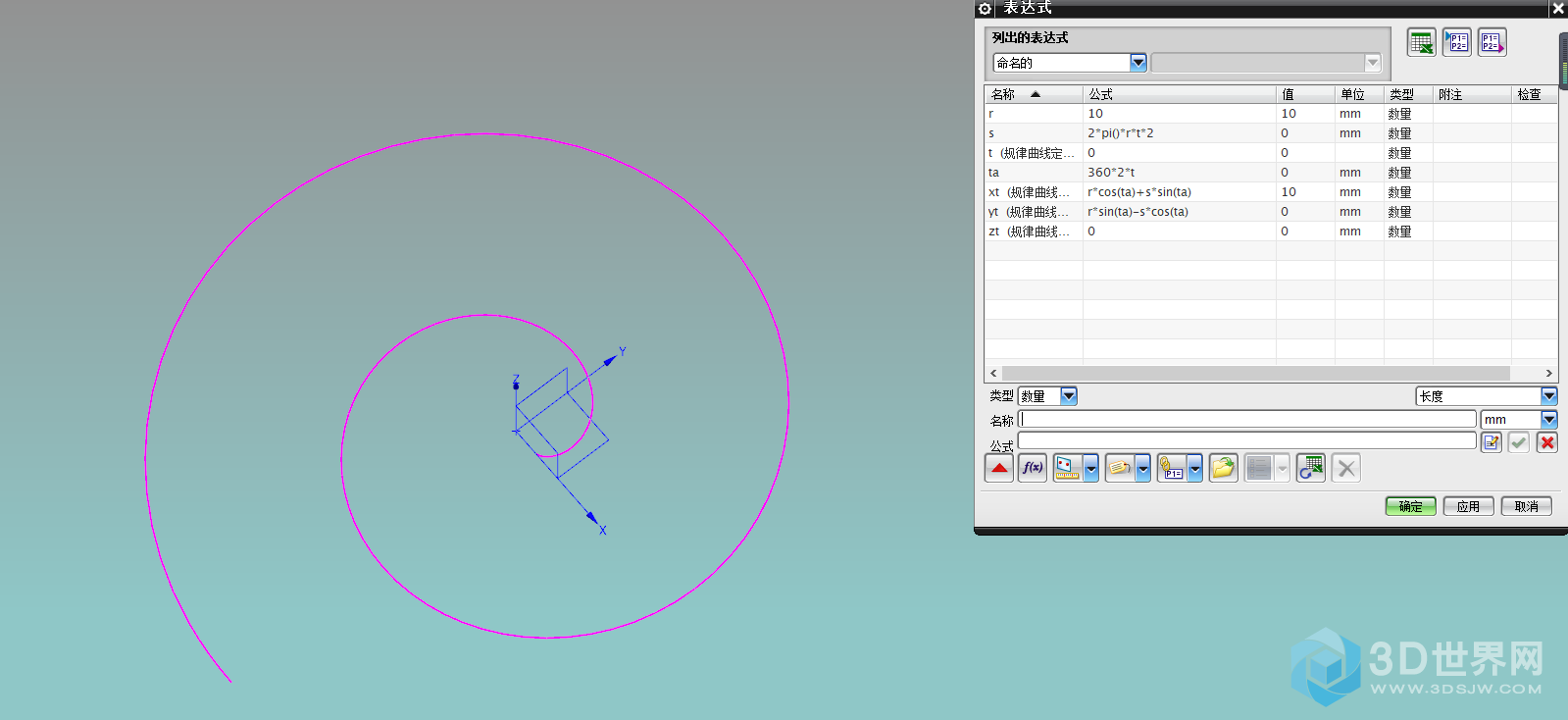Sort by the 名称 column header

click(x=1034, y=94)
